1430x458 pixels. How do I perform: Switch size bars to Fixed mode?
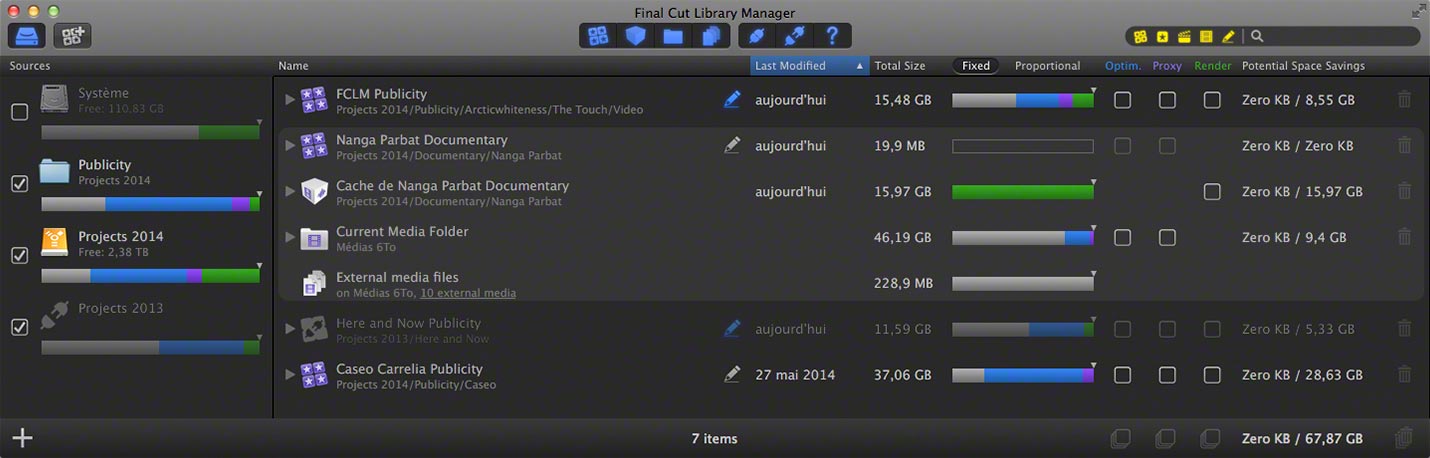pyautogui.click(x=976, y=66)
